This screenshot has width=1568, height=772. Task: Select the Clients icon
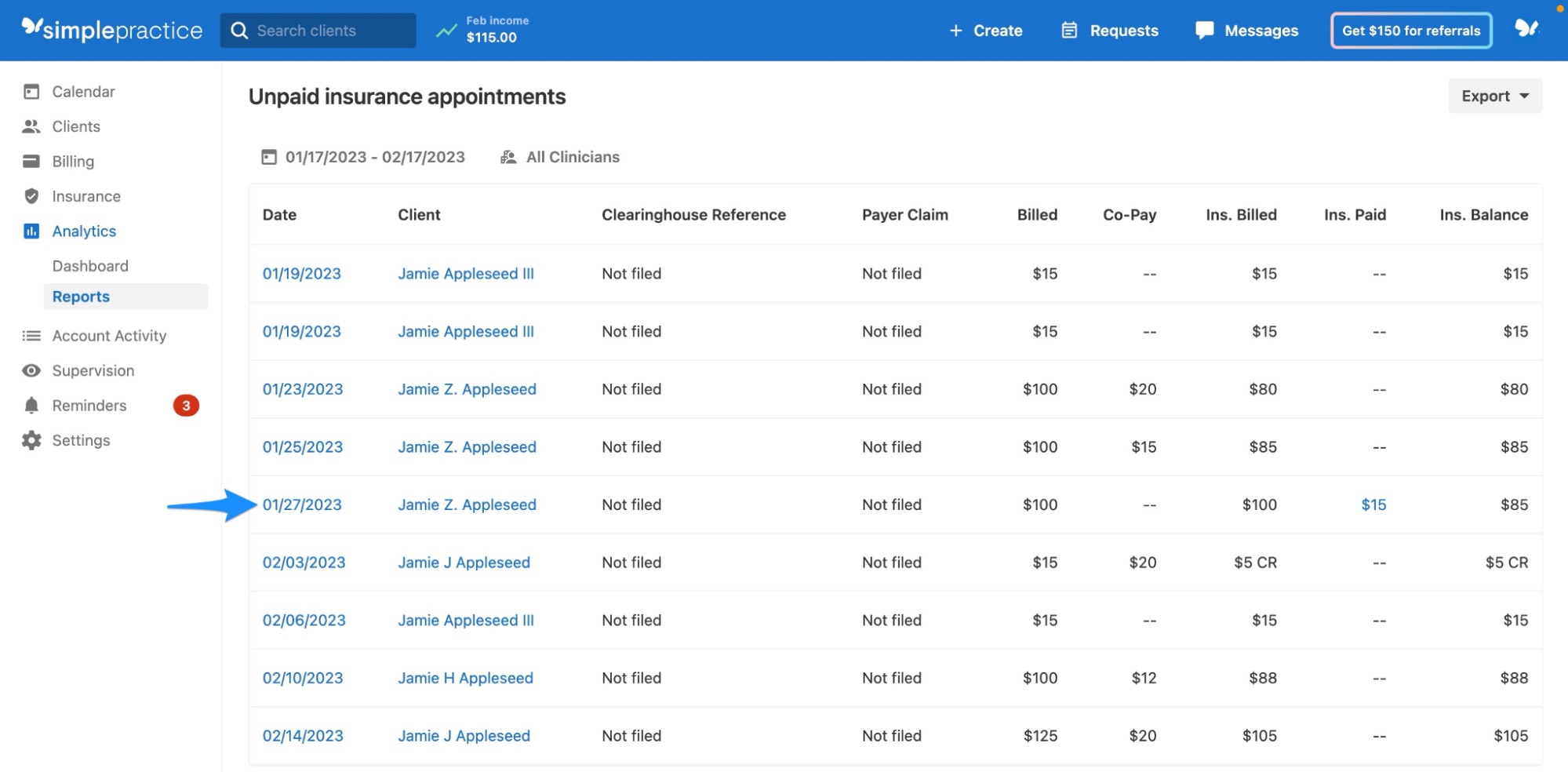pyautogui.click(x=31, y=126)
